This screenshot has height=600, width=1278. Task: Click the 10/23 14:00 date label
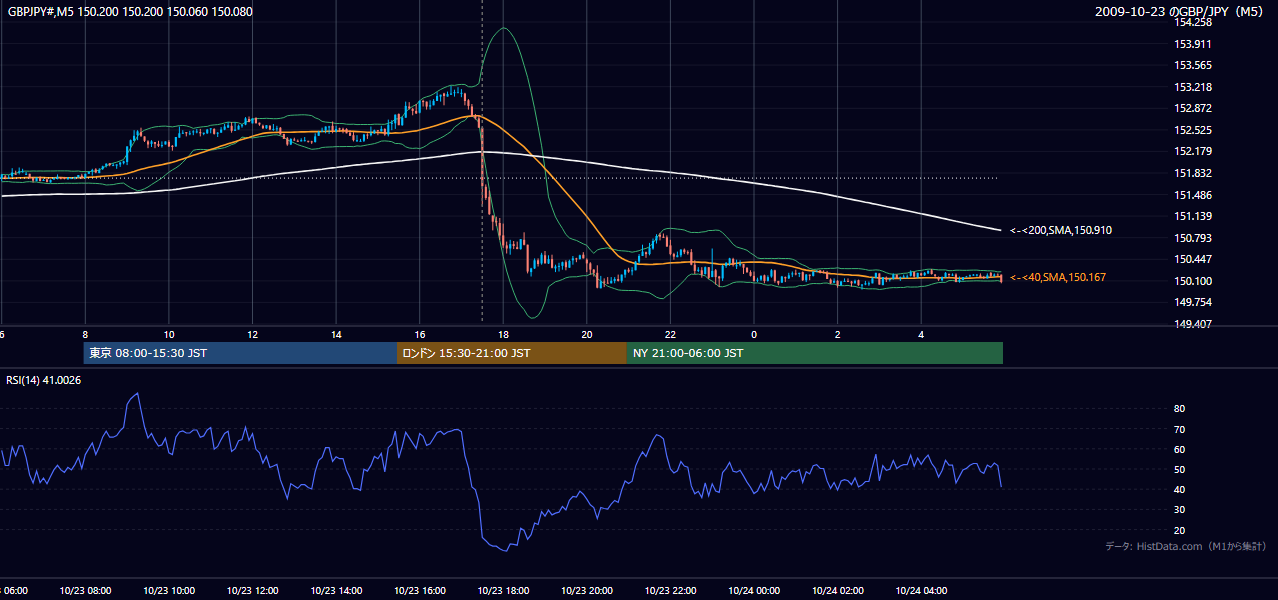(336, 591)
